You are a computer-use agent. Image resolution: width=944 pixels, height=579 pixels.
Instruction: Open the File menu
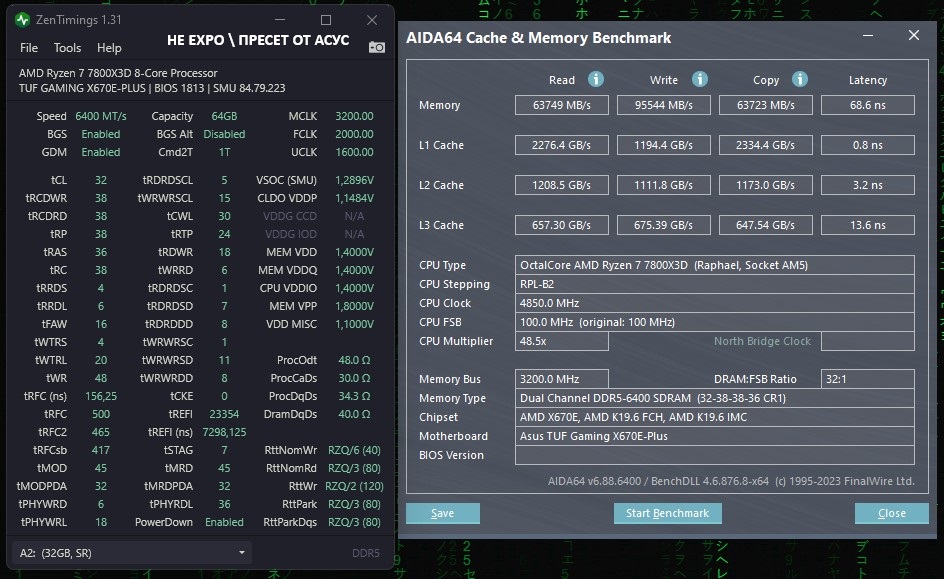click(28, 48)
